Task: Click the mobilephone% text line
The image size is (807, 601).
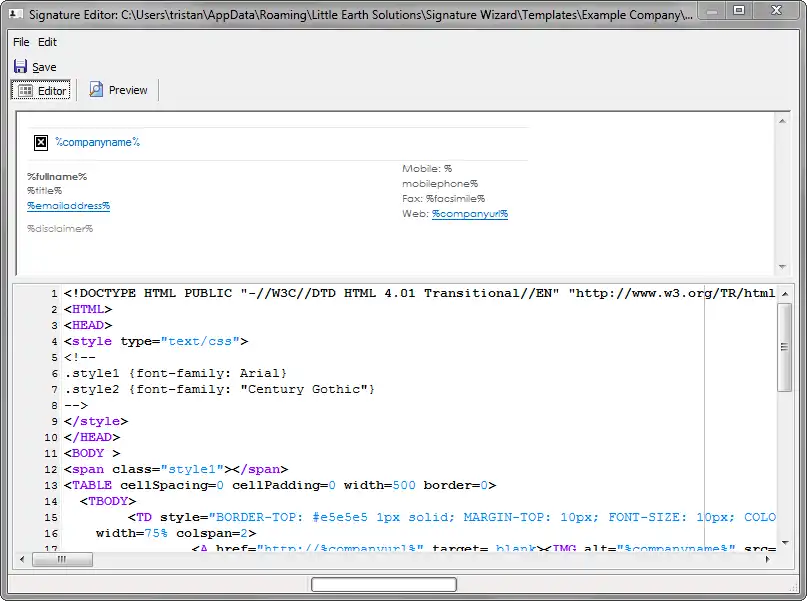Action: [440, 184]
